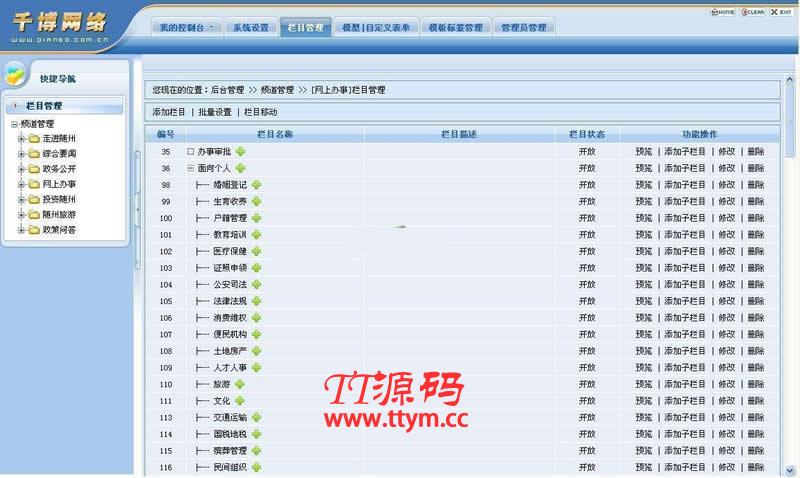Click 删除 in the 医疗保健 row
Image resolution: width=800 pixels, height=478 pixels.
tap(756, 251)
